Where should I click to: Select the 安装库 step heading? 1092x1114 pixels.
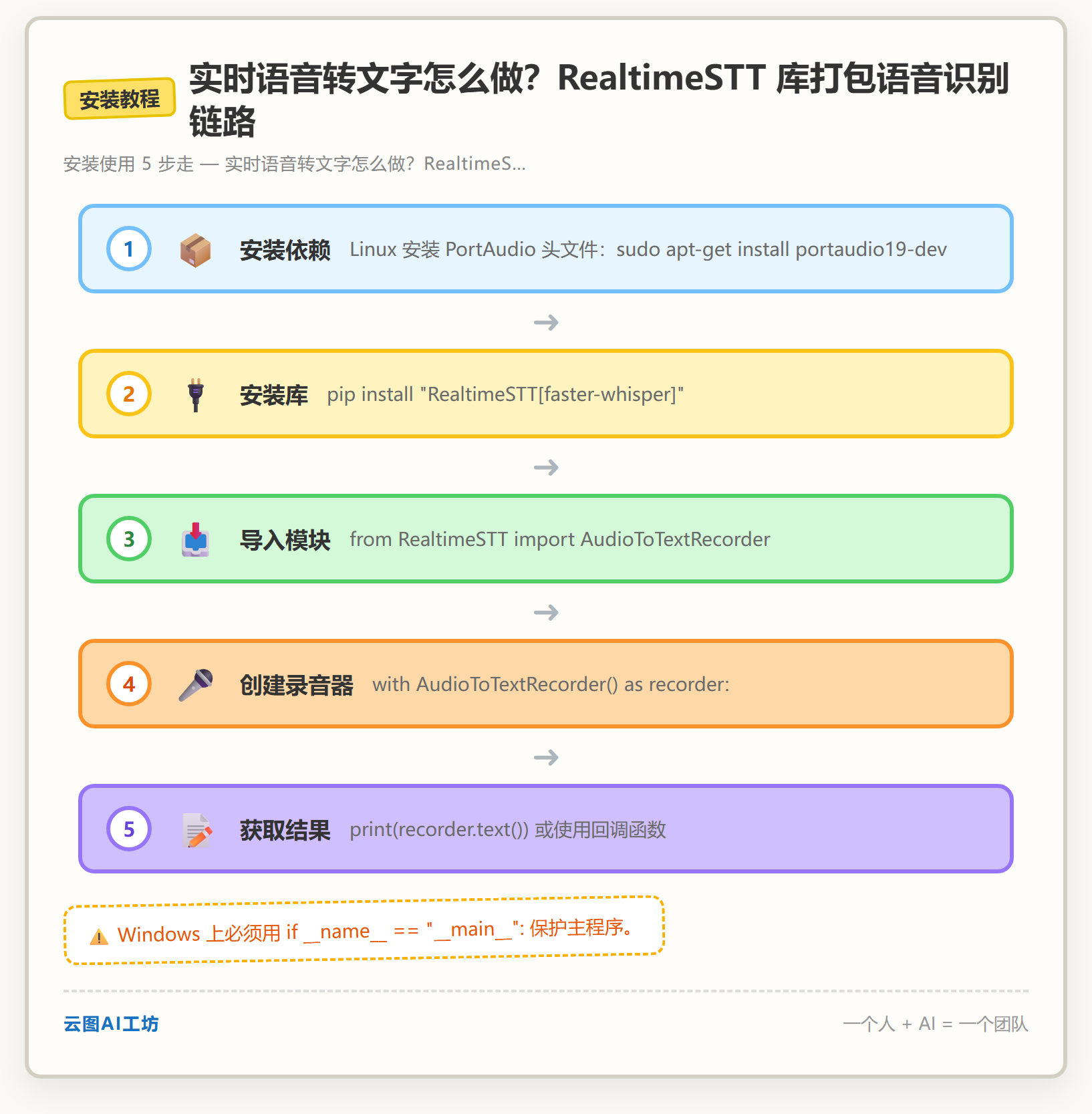click(x=274, y=395)
